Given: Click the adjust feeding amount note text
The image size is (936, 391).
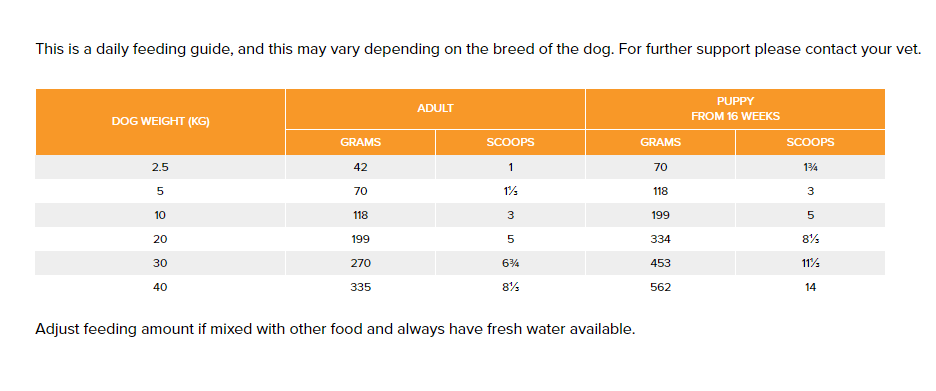Looking at the screenshot, I should point(335,329).
